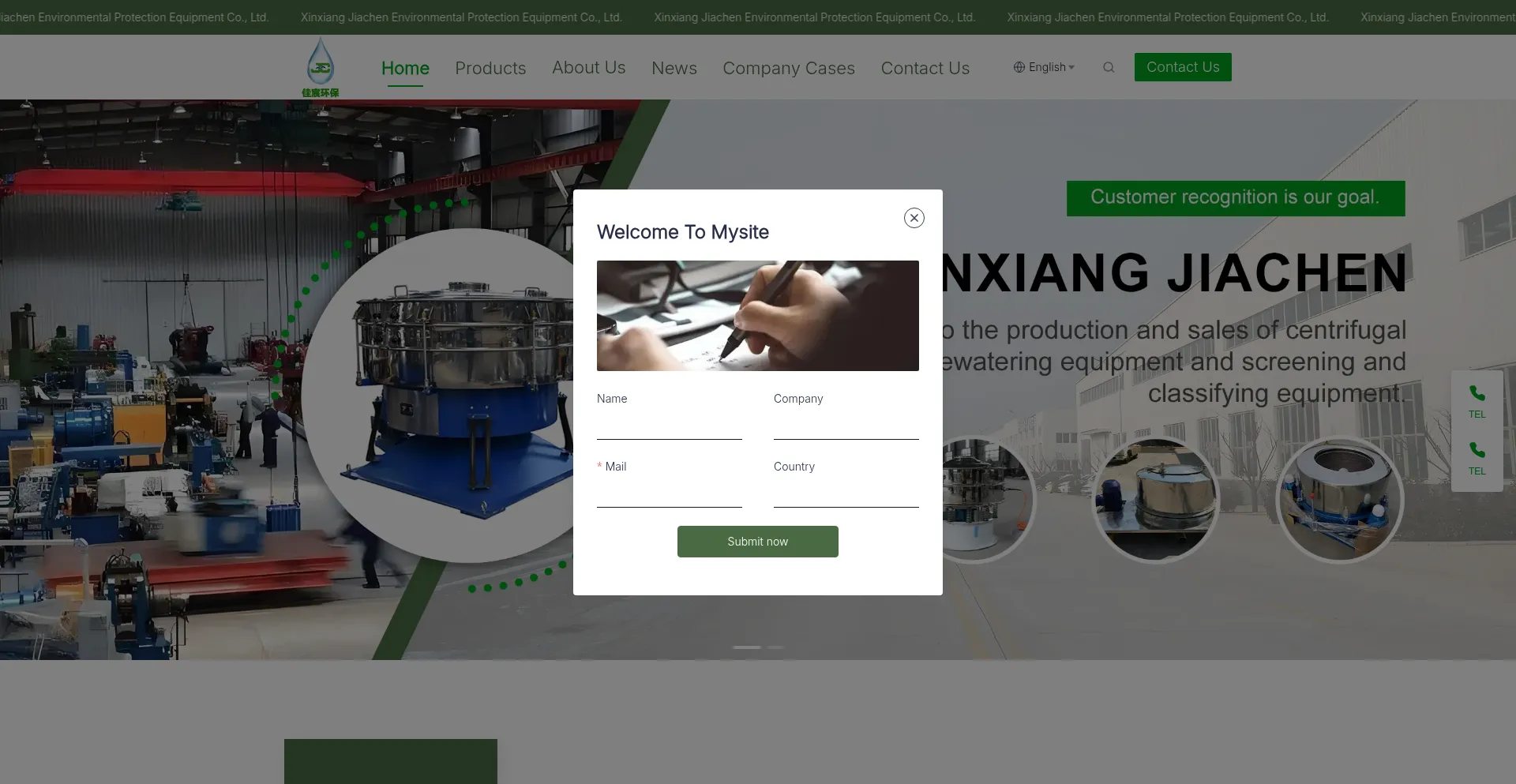Image resolution: width=1516 pixels, height=784 pixels.
Task: Expand the English language dropdown
Action: [x=1044, y=67]
